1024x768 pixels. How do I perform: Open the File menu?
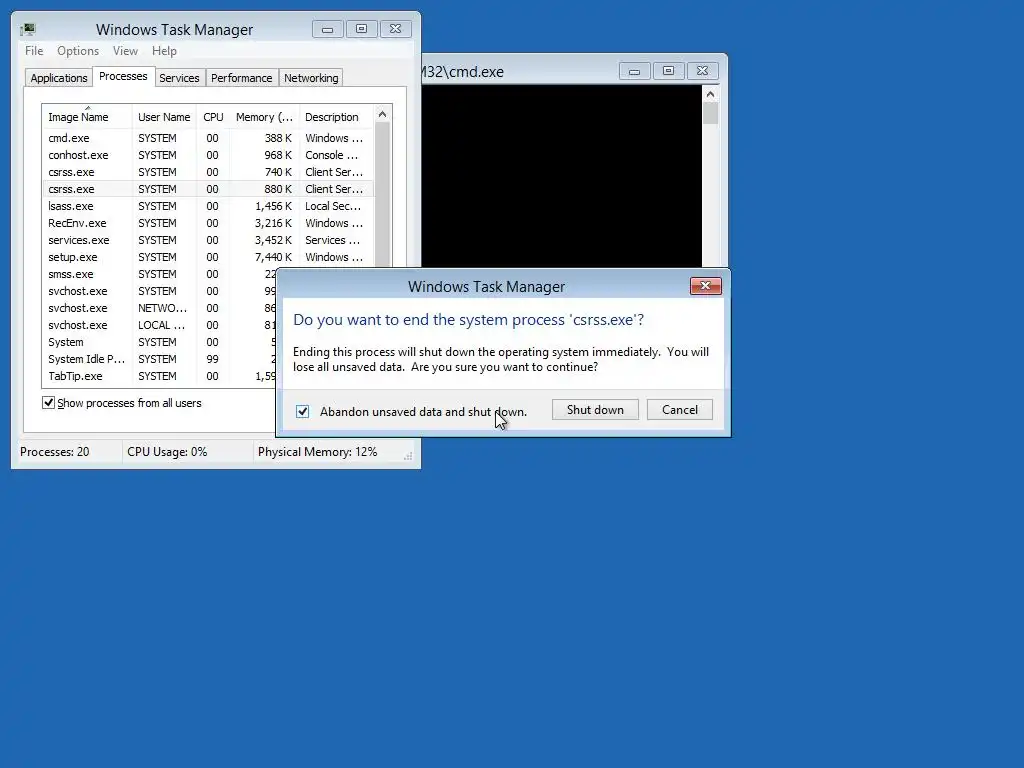click(x=34, y=51)
